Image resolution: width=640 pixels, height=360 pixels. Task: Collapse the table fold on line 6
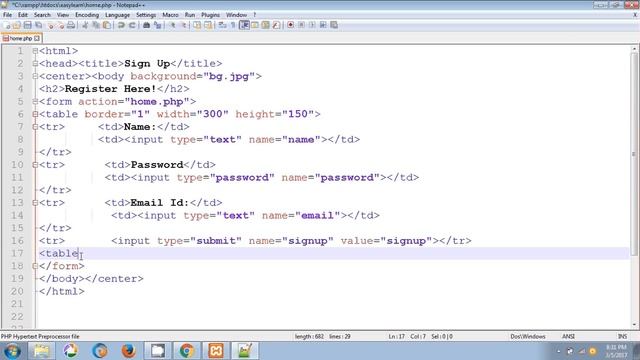coord(35,114)
